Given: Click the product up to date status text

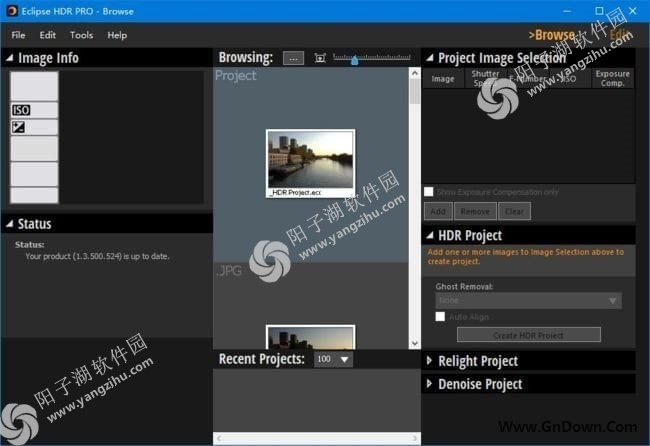Looking at the screenshot, I should pyautogui.click(x=97, y=257).
